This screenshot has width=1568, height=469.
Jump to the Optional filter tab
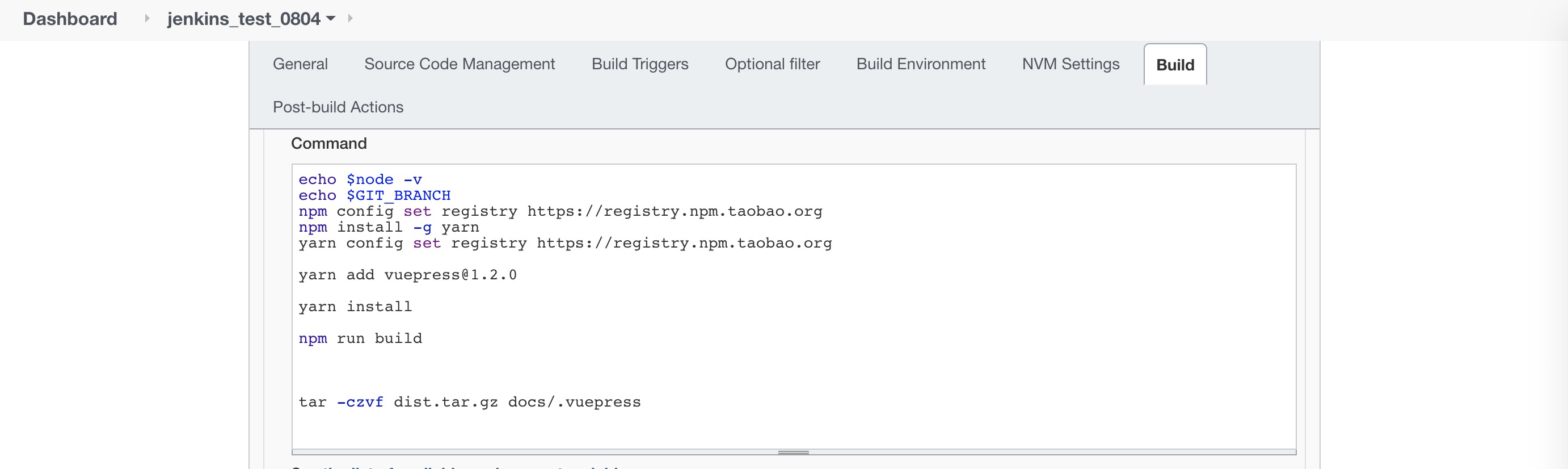(773, 64)
